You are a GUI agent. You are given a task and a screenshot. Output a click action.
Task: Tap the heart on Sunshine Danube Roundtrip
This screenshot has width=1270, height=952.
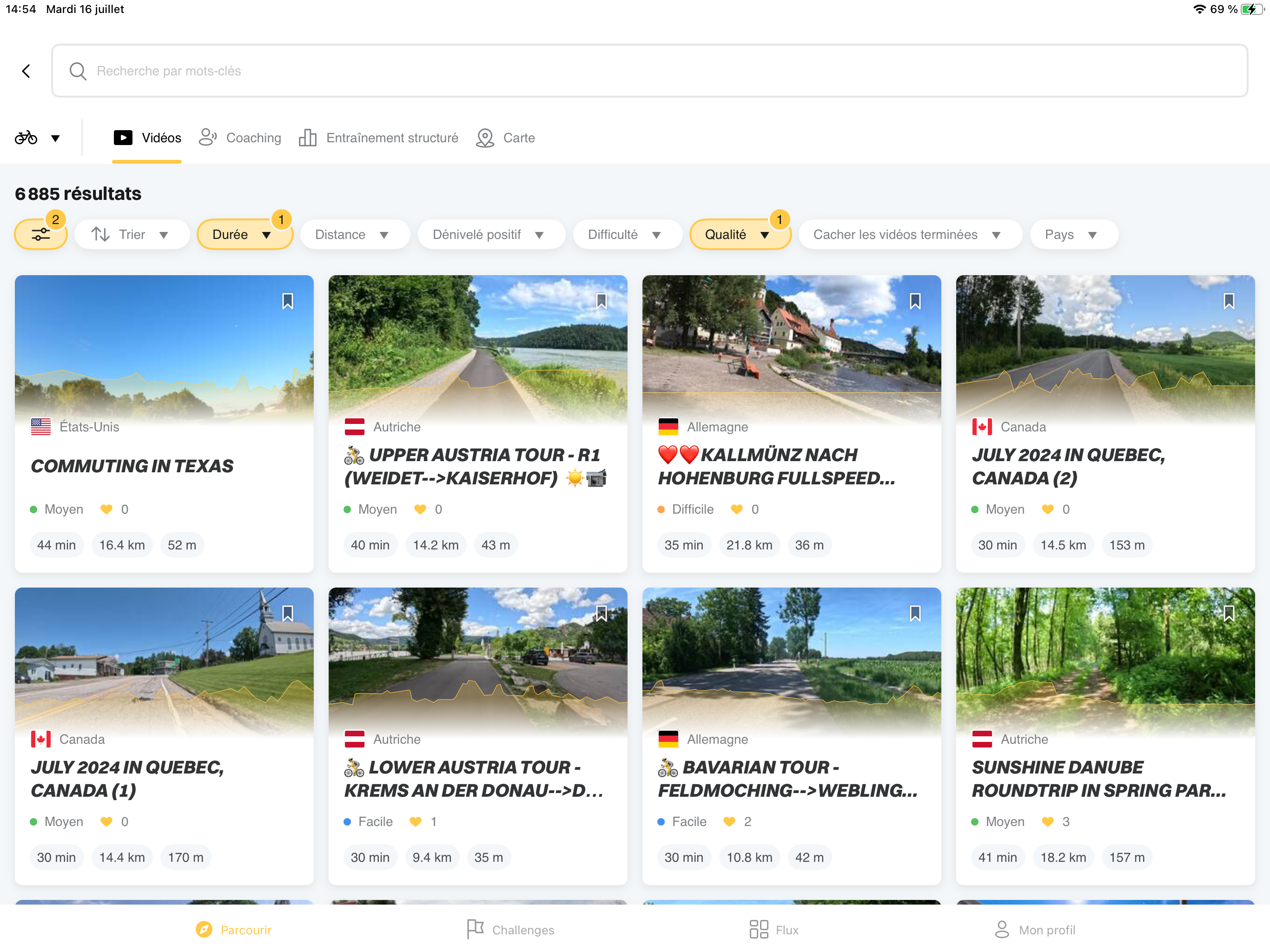(x=1048, y=822)
